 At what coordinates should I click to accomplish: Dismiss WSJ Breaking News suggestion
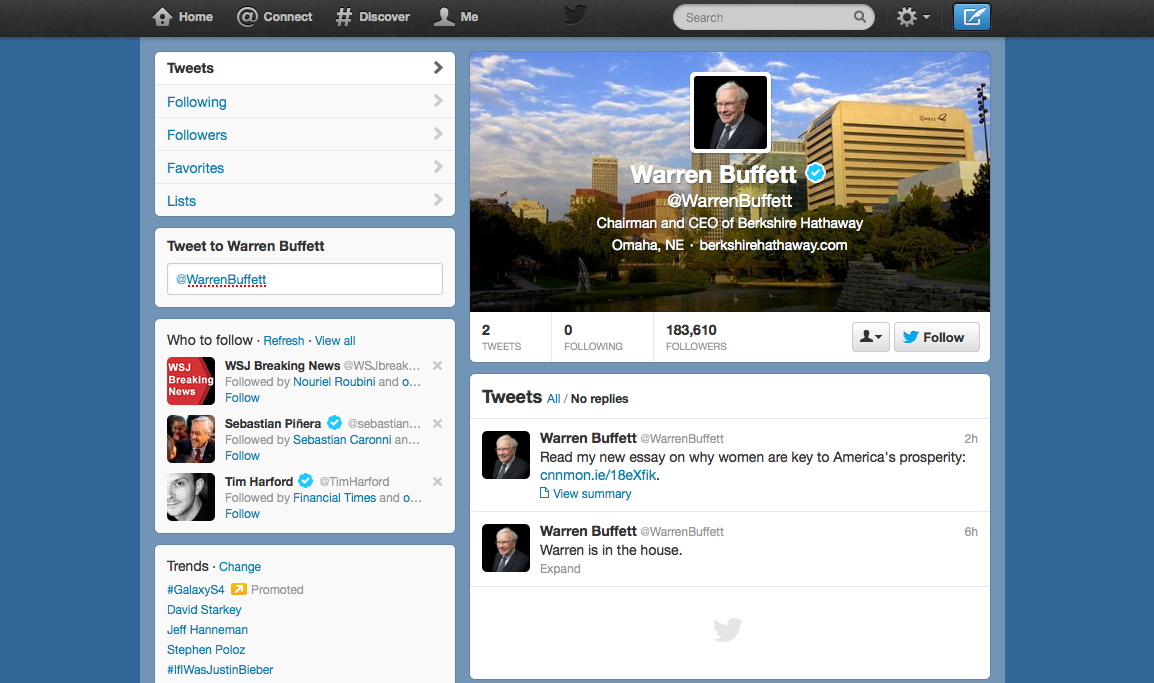437,366
